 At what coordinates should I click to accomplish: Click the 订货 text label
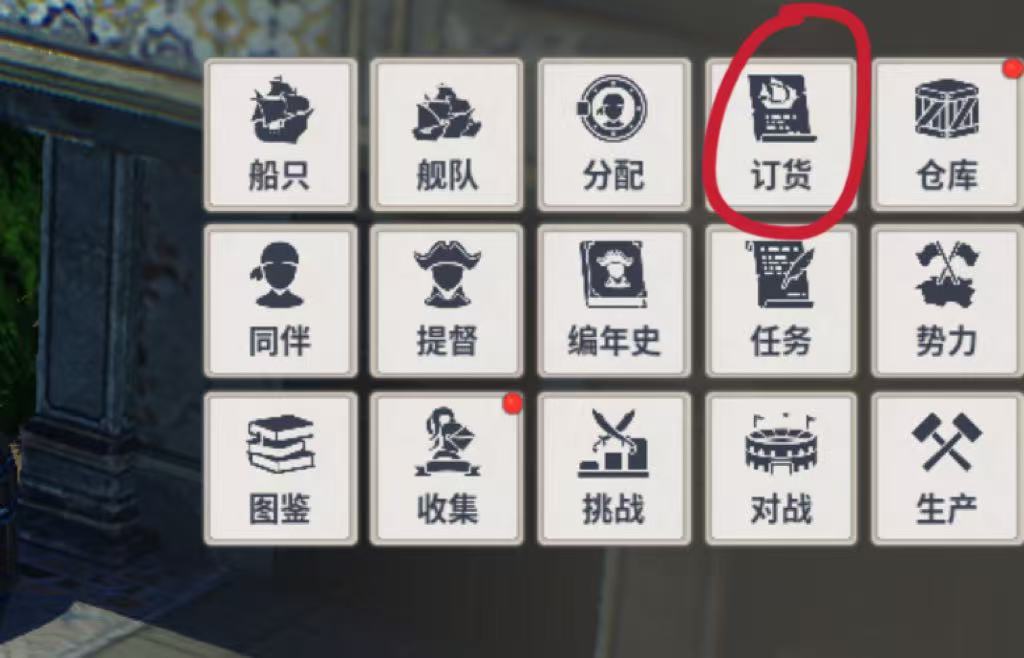click(781, 175)
